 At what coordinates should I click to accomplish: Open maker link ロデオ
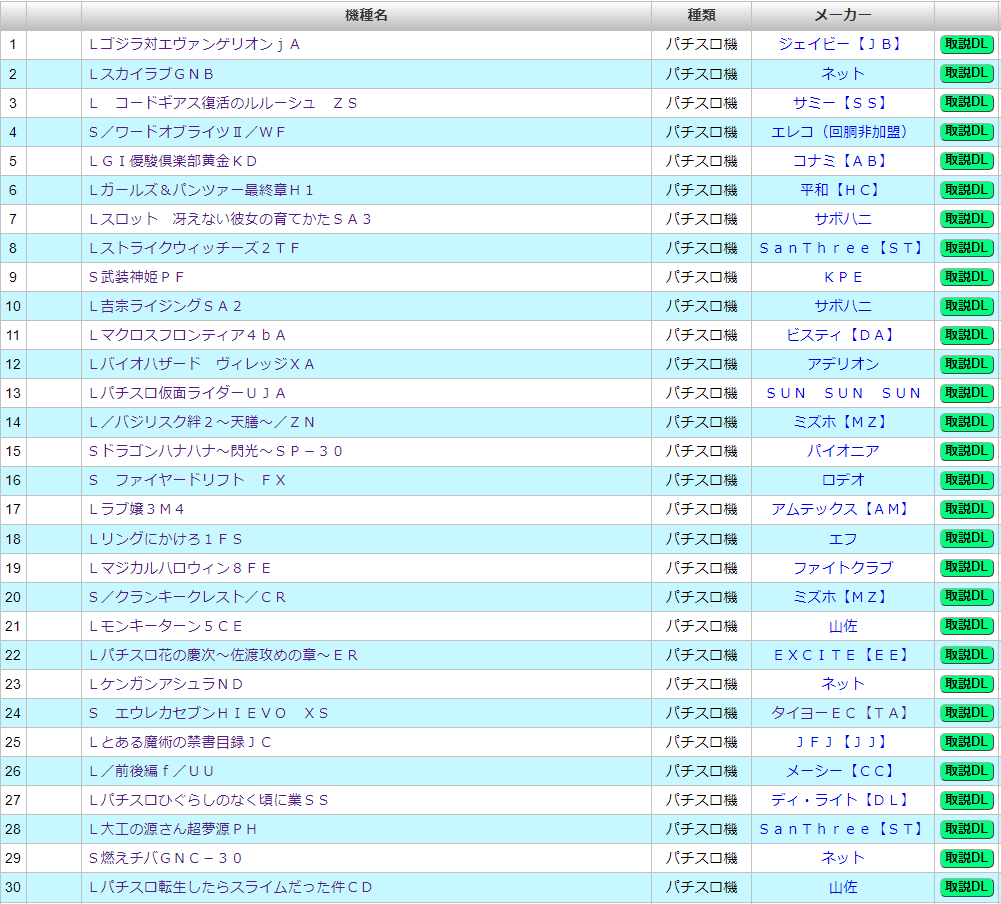[843, 480]
